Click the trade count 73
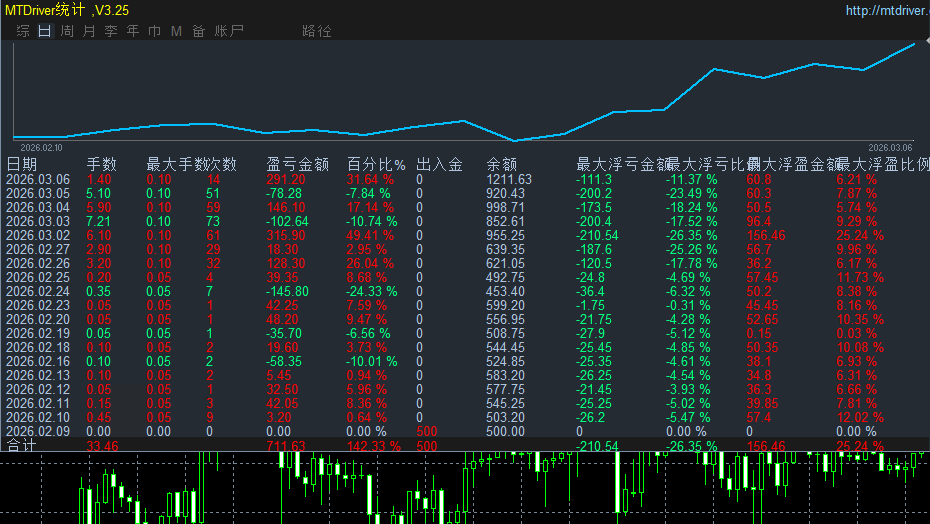This screenshot has width=930, height=524. [213, 221]
